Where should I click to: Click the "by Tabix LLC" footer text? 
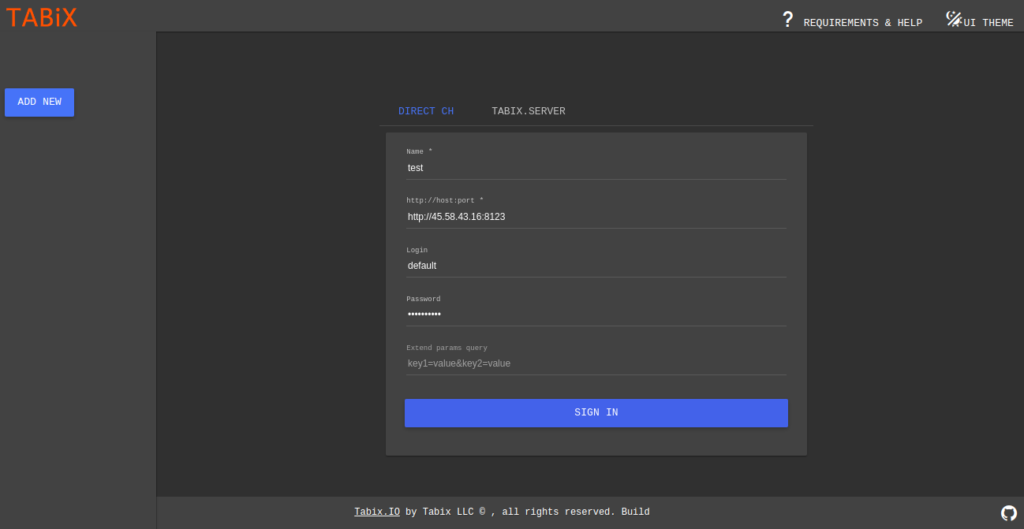440,512
